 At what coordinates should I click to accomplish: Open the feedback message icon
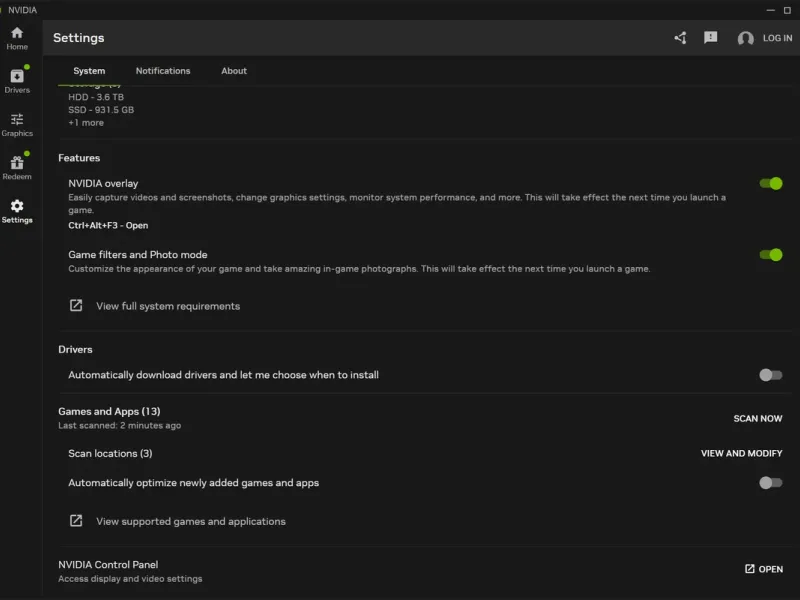click(710, 38)
